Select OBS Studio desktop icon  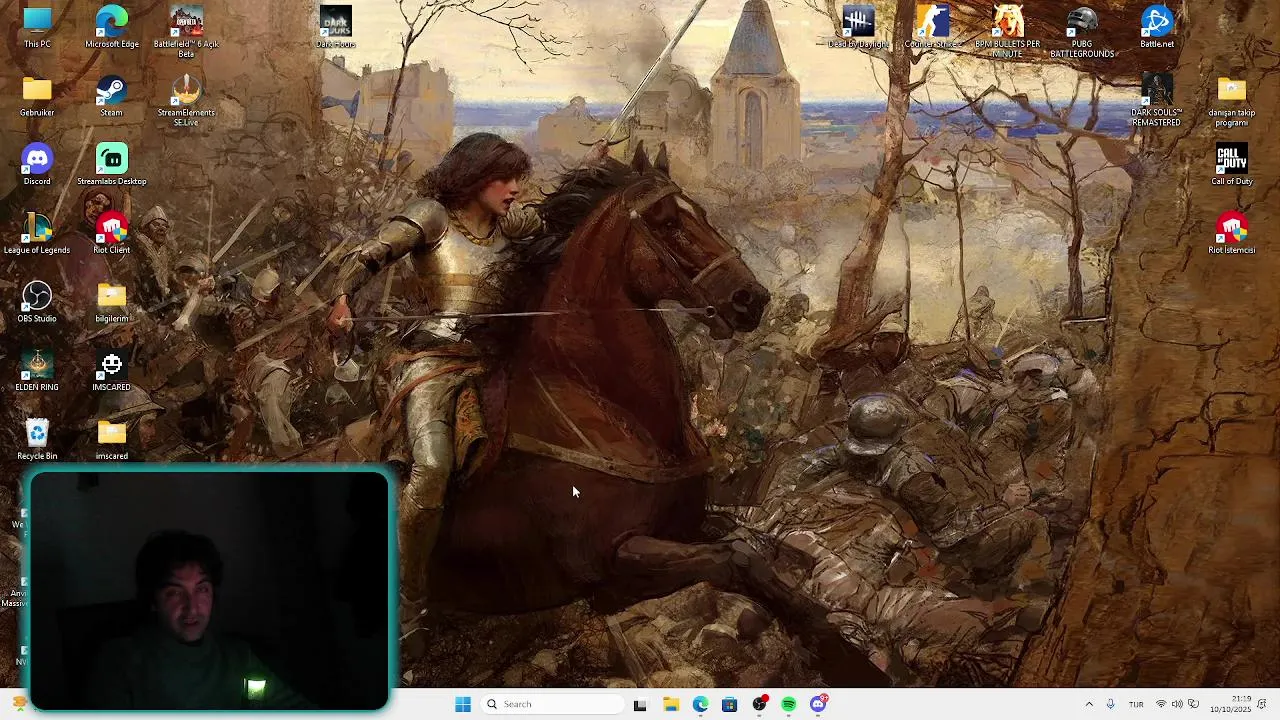(x=37, y=302)
